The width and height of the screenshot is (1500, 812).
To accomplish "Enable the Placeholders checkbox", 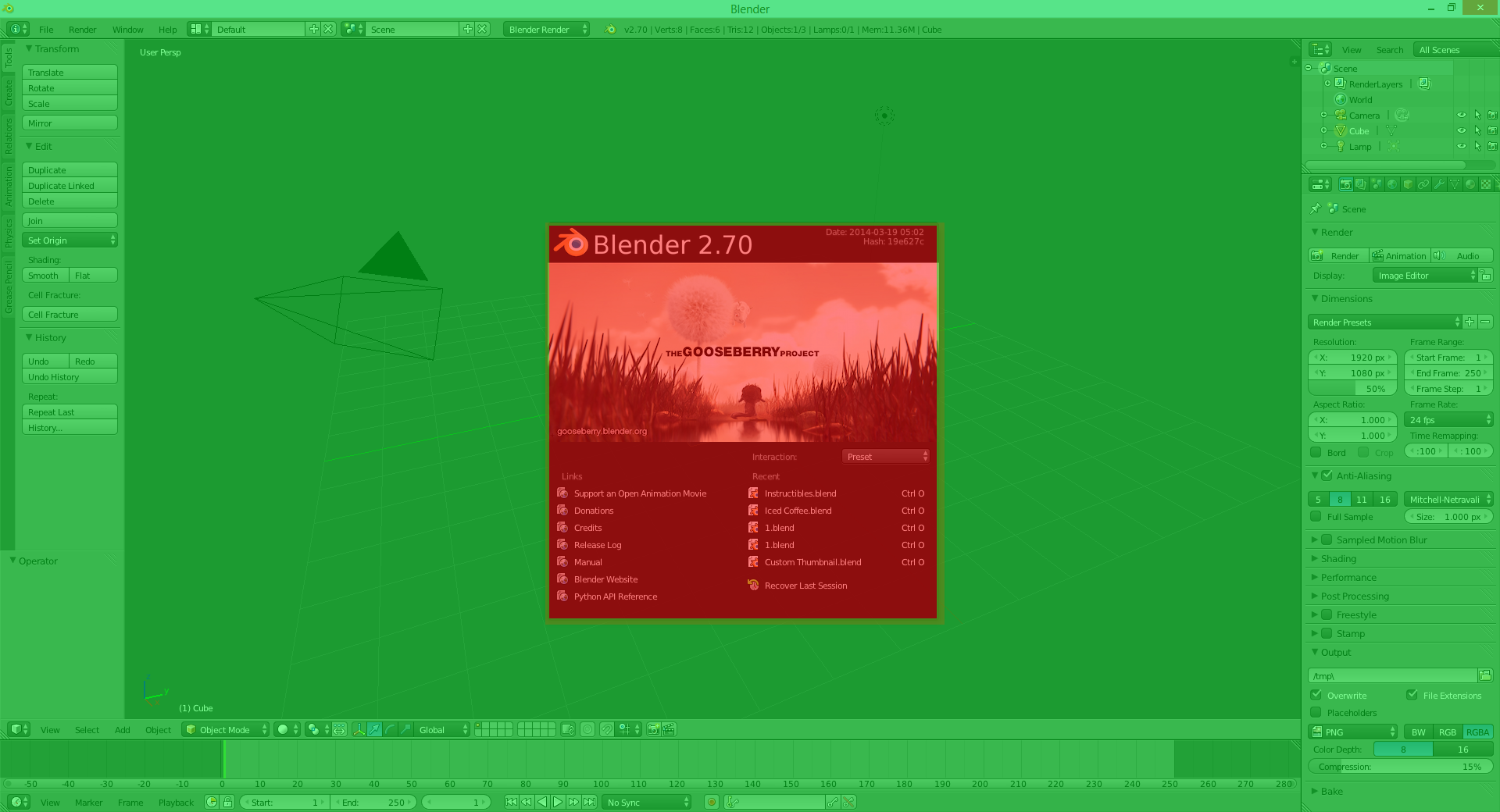I will click(1316, 712).
